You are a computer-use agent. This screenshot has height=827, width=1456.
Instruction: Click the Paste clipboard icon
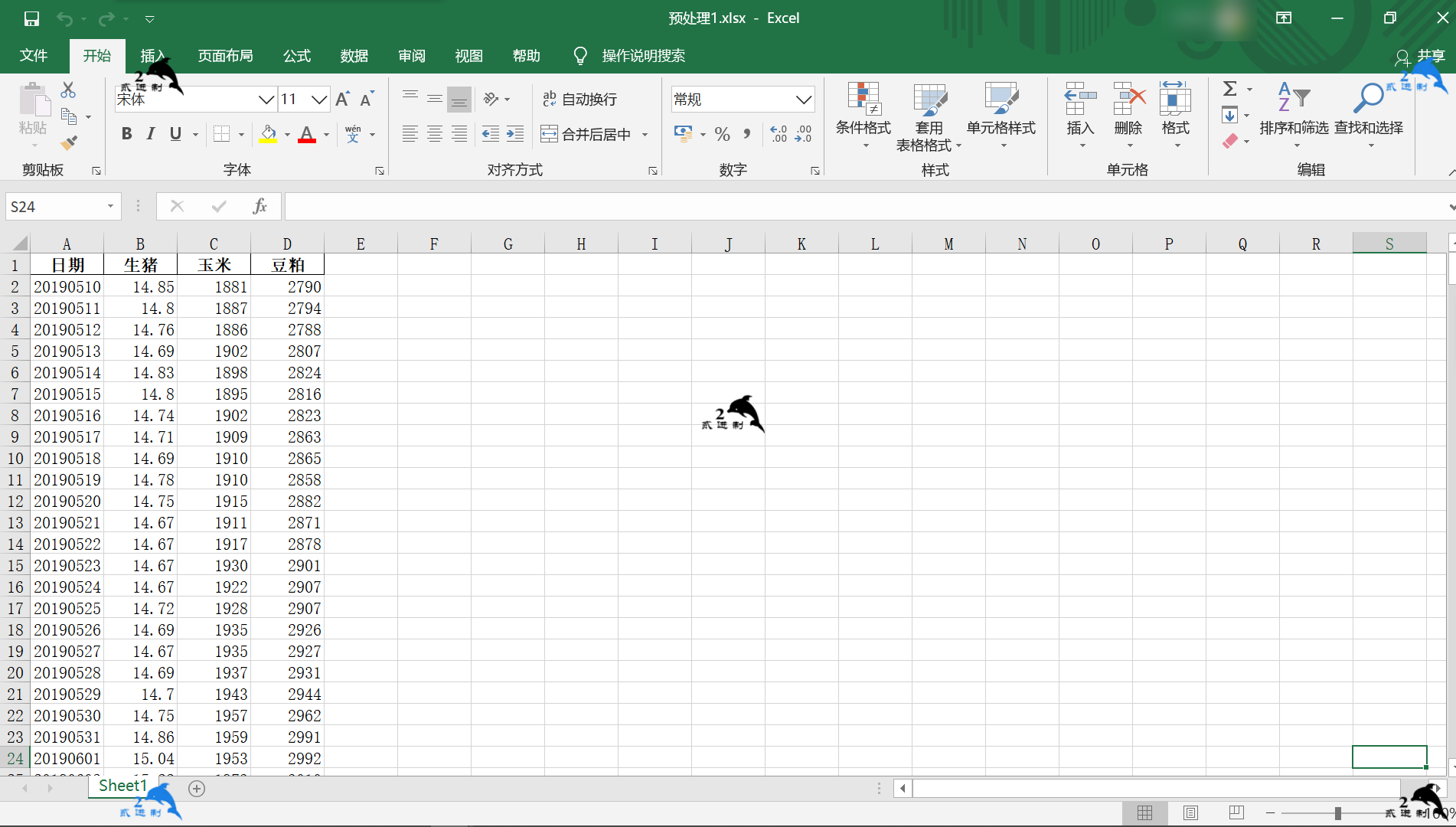coord(34,100)
